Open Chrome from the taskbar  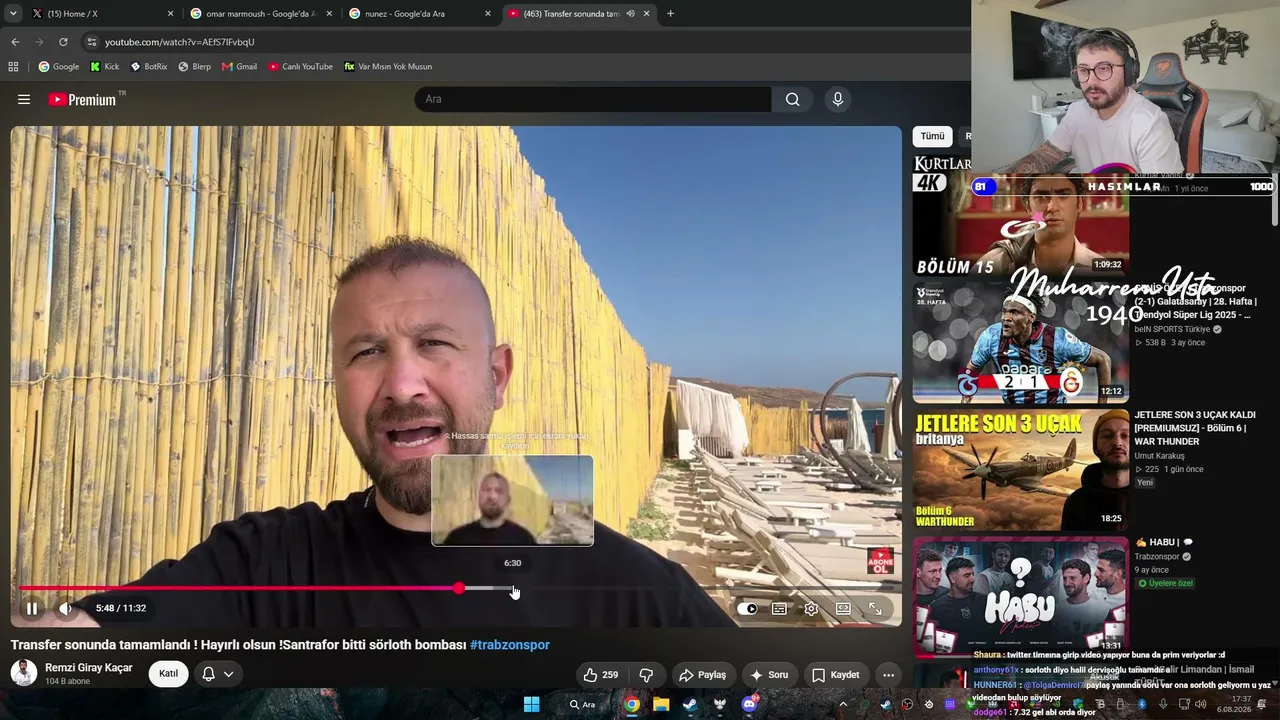click(x=632, y=704)
